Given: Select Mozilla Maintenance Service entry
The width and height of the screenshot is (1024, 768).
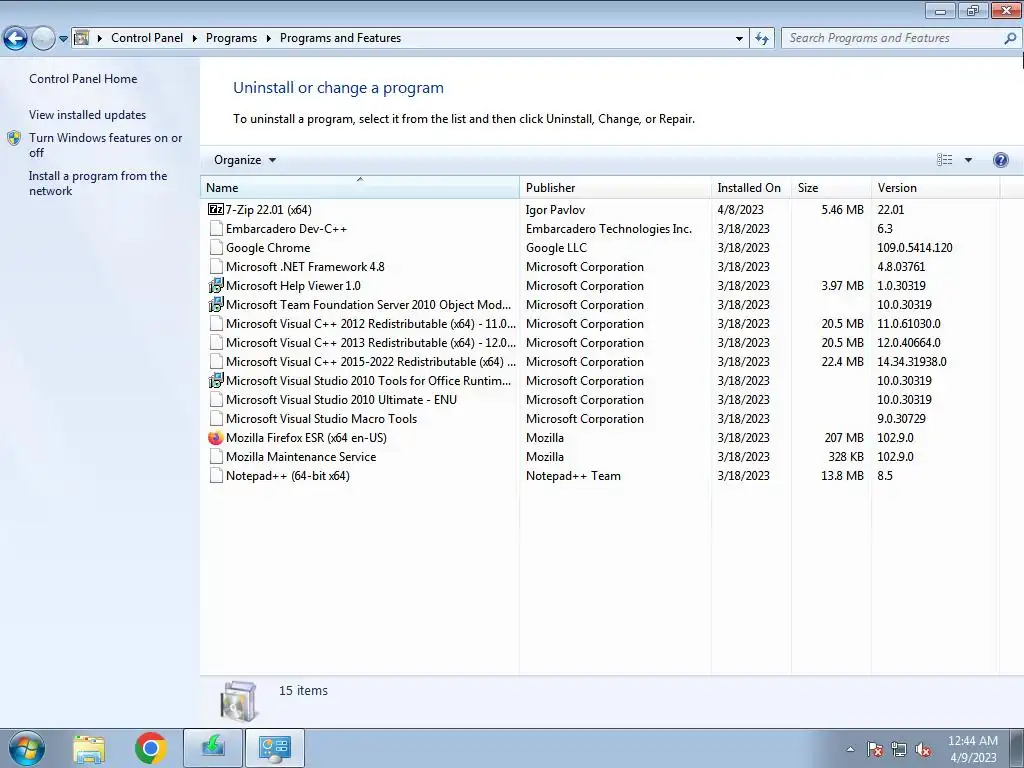Looking at the screenshot, I should [301, 456].
